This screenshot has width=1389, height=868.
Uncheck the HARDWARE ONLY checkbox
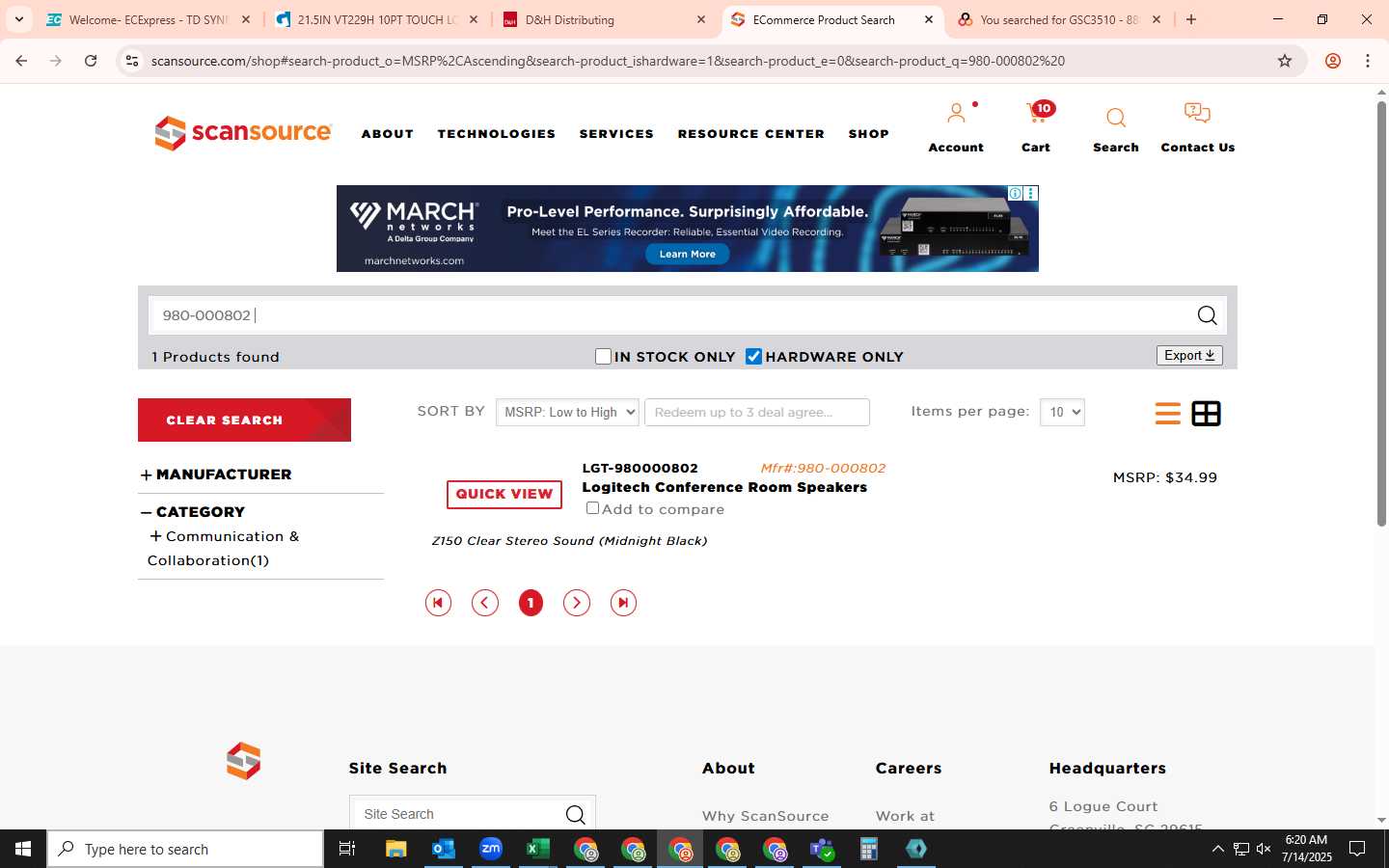click(x=753, y=357)
